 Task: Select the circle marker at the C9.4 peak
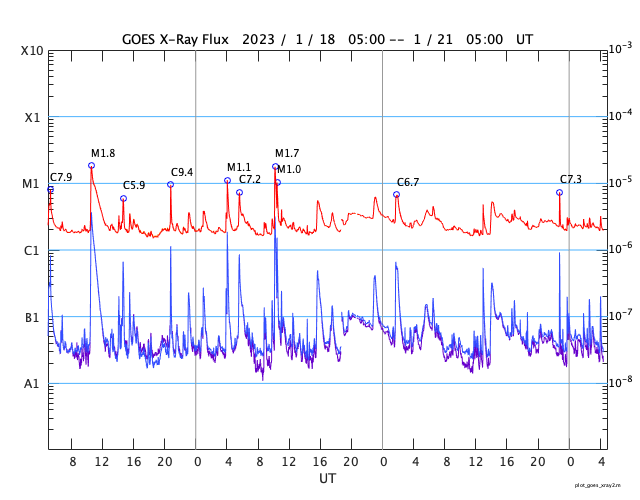[171, 185]
